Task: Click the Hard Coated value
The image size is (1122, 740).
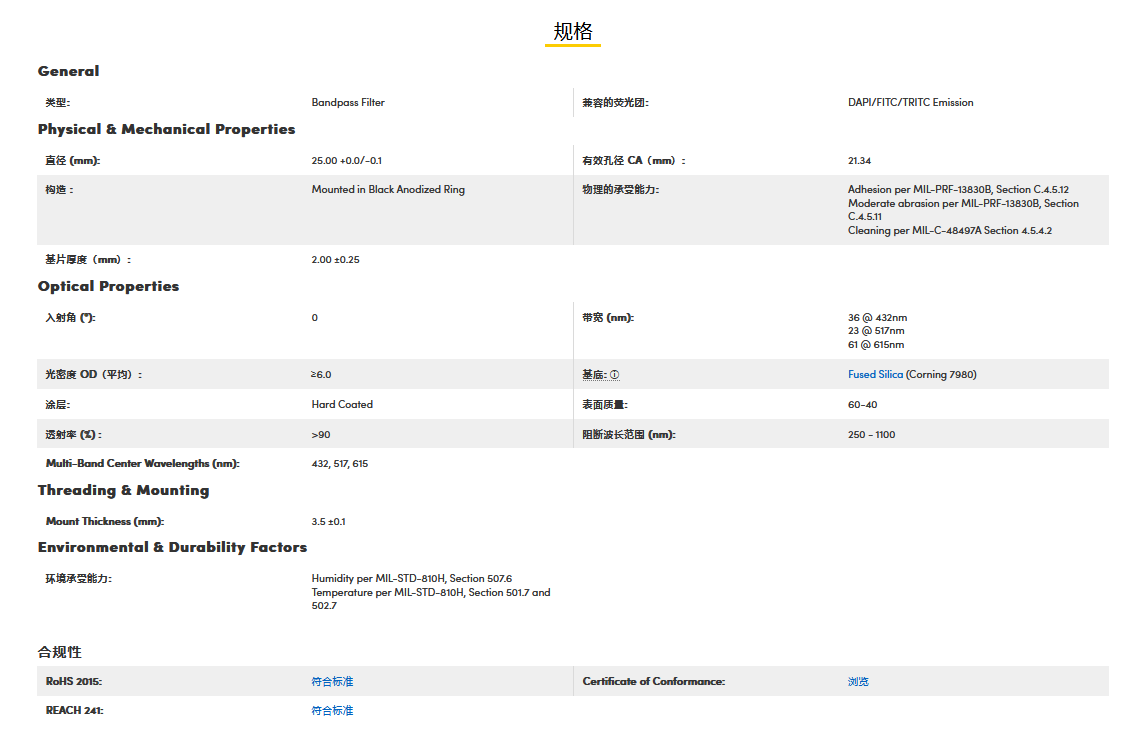Action: coord(342,404)
